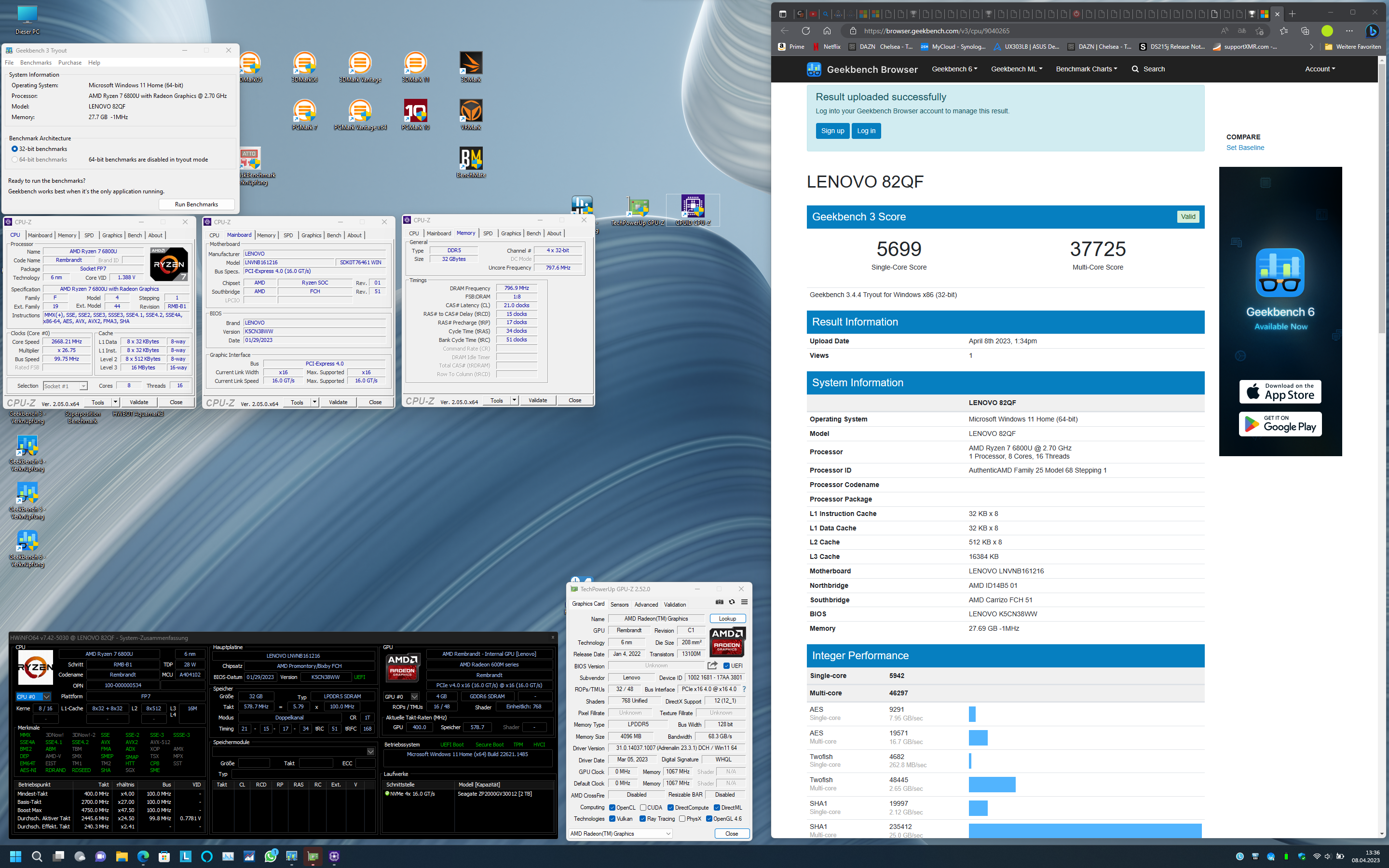Toggle the UEFI checkbox in GPU-Z
Screen dimensions: 1389x868
(727, 666)
